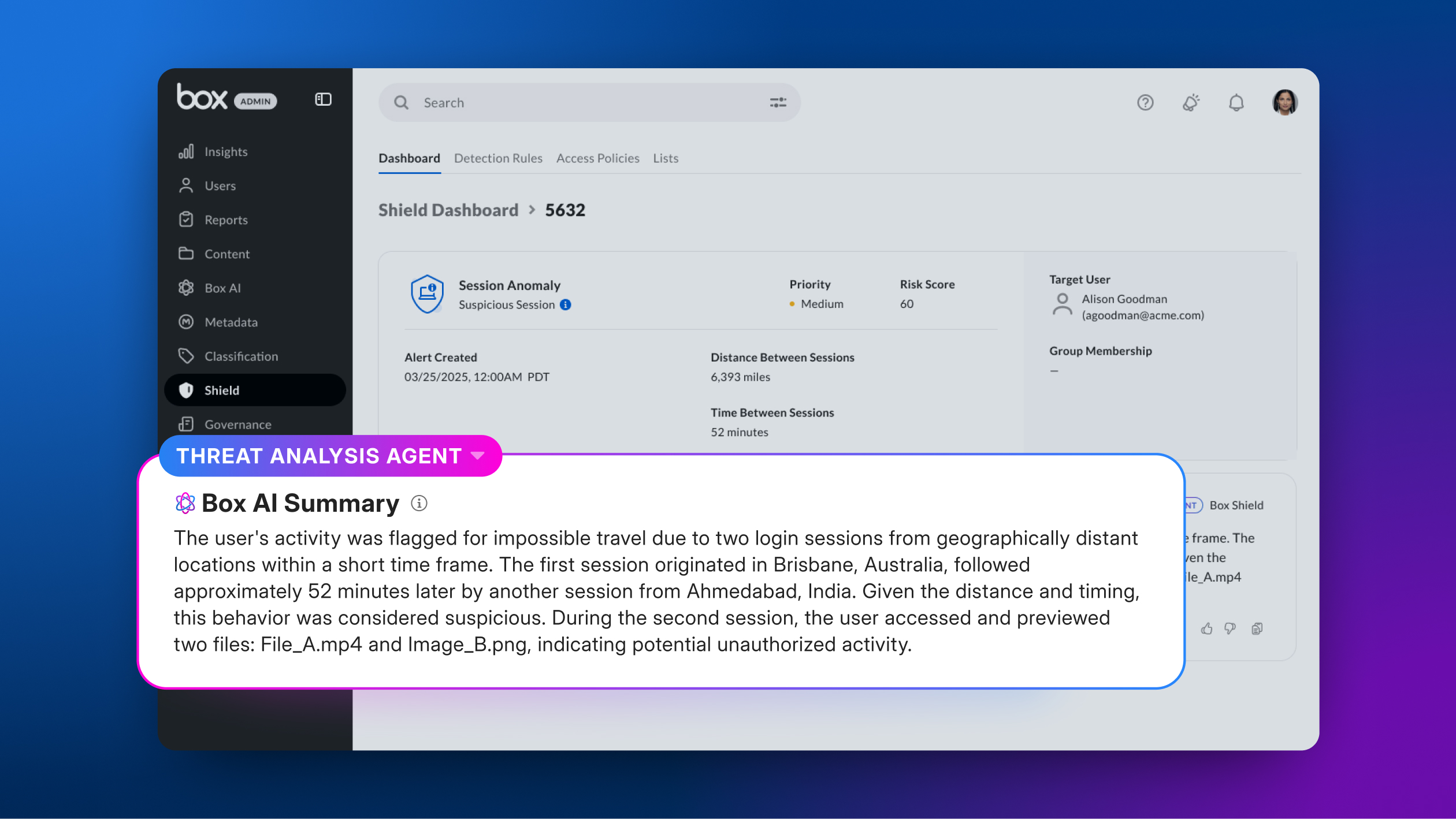The height and width of the screenshot is (819, 1456).
Task: Expand the Threat Analysis Agent dropdown
Action: click(x=478, y=456)
